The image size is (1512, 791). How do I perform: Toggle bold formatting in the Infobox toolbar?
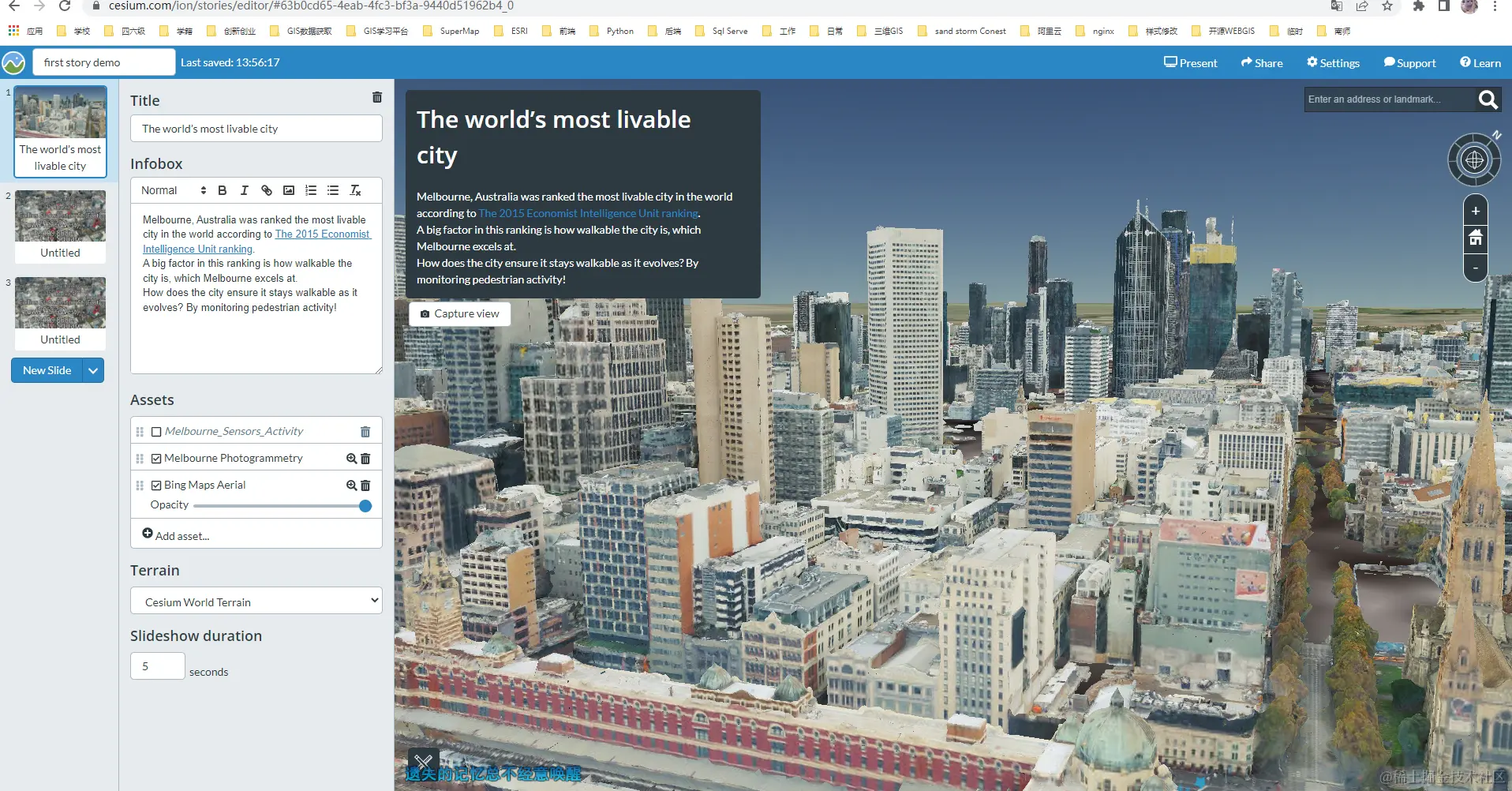(223, 190)
